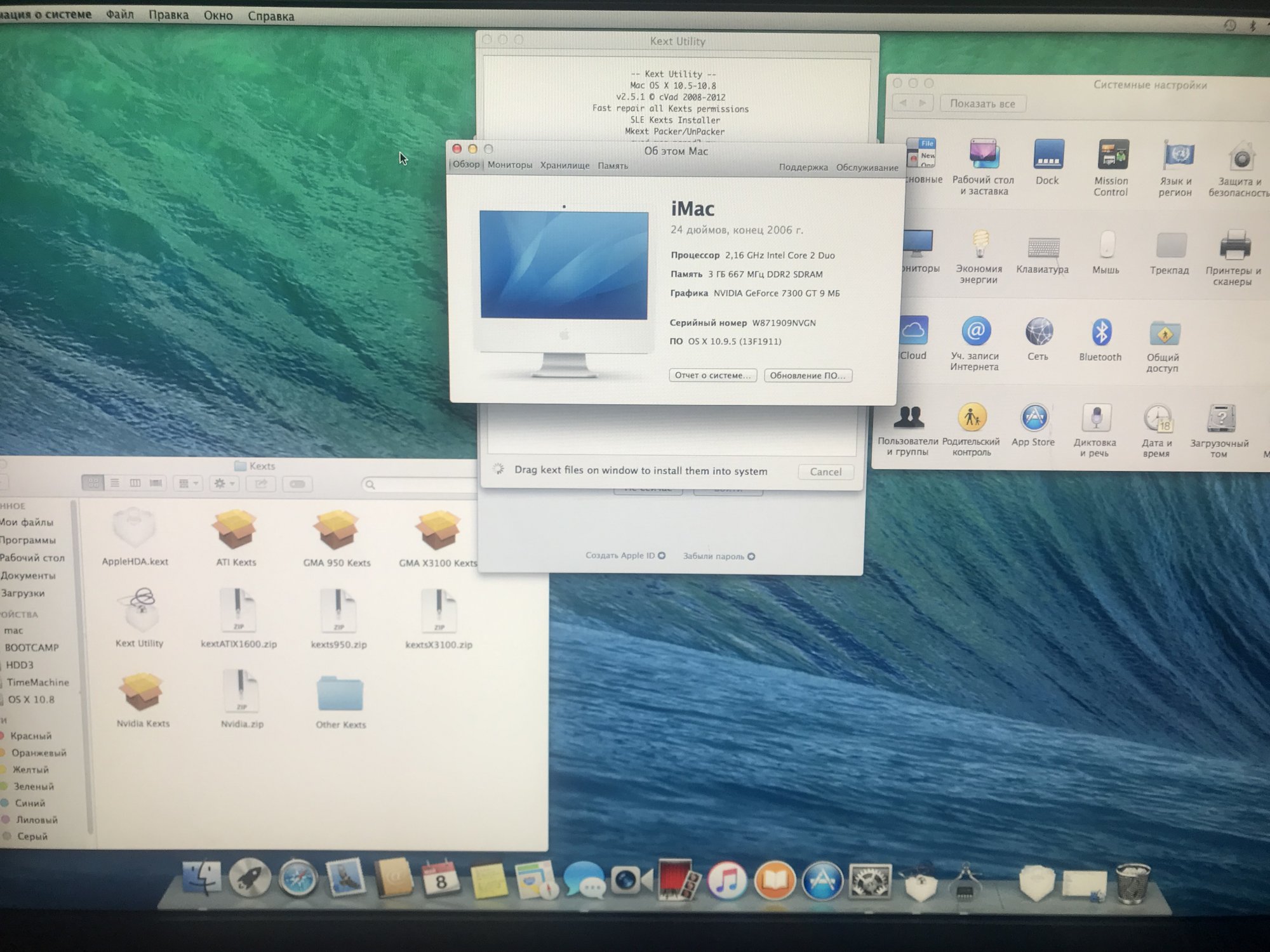Select Nvidia Kexts package
1270x952 pixels.
[143, 700]
